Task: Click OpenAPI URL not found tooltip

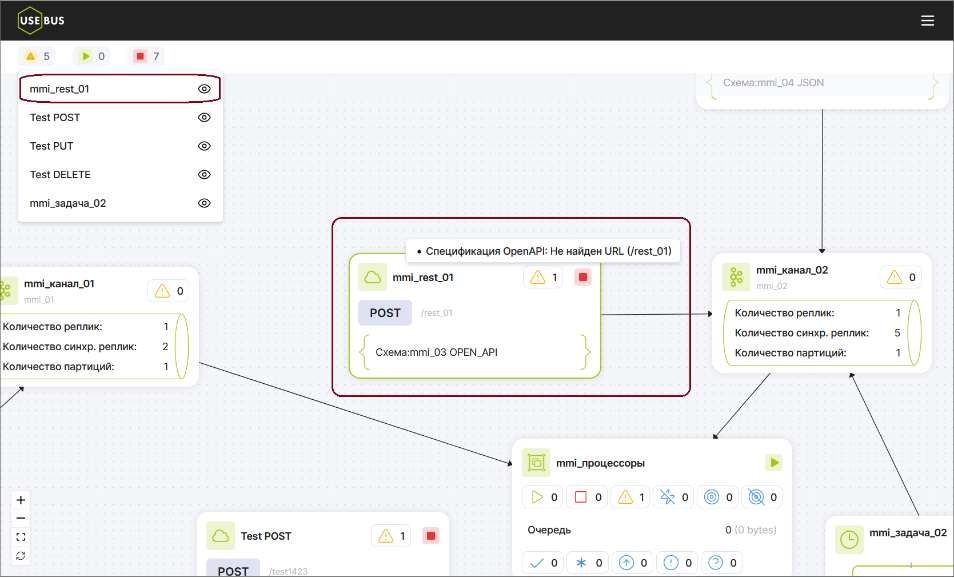Action: (543, 251)
